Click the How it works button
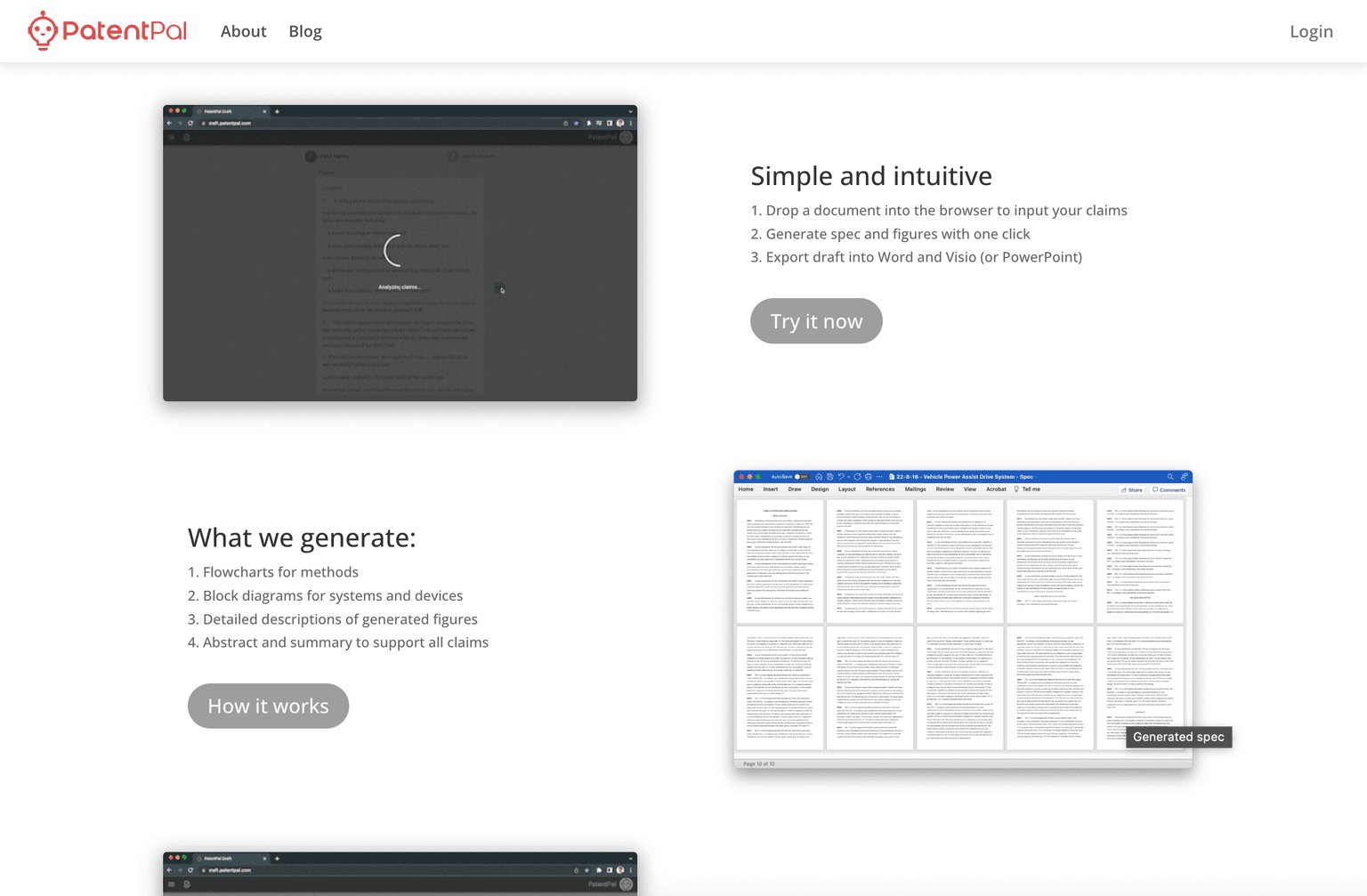Image resolution: width=1367 pixels, height=896 pixels. pyautogui.click(x=268, y=706)
